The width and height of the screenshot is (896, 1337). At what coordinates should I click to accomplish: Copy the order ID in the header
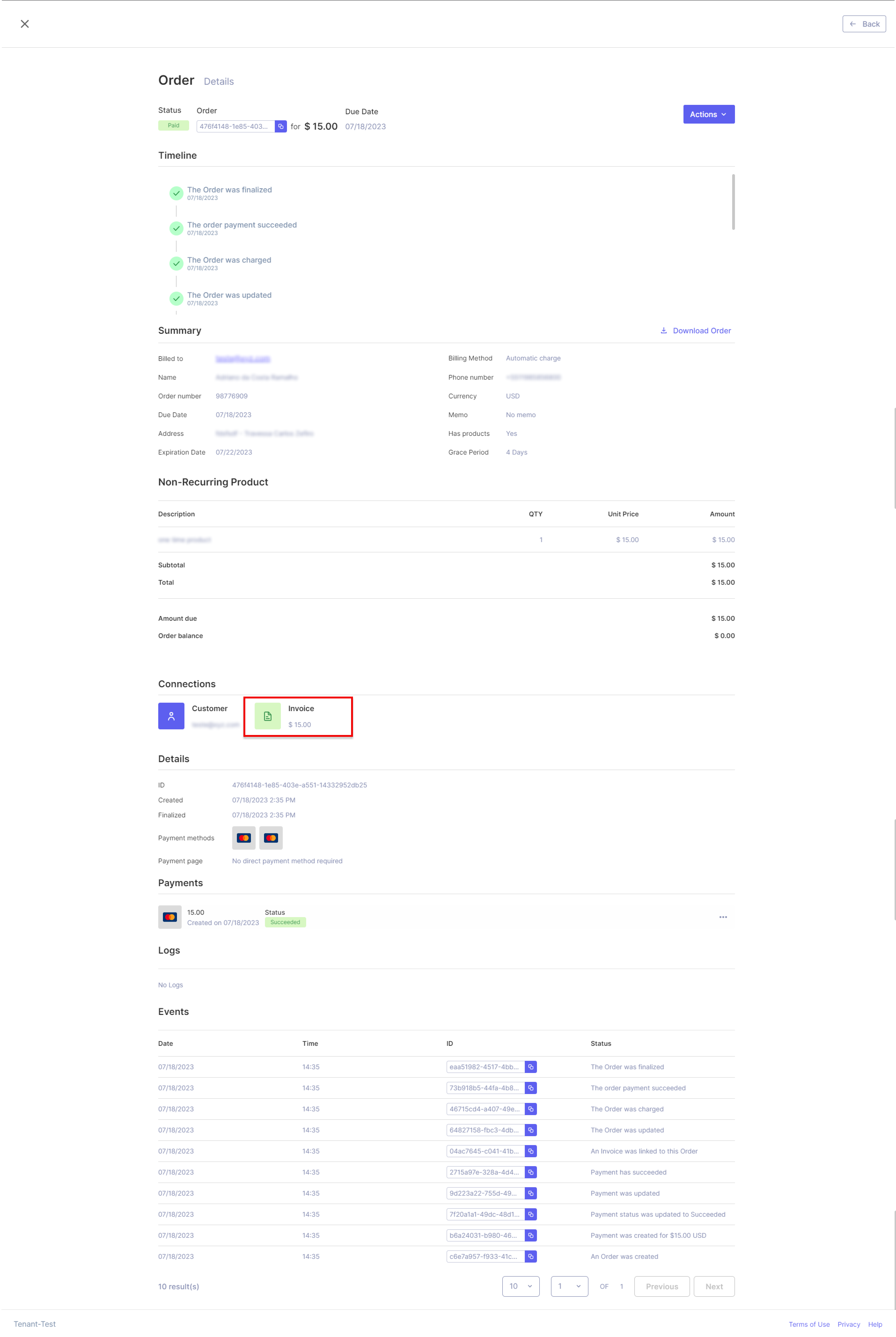tap(281, 126)
